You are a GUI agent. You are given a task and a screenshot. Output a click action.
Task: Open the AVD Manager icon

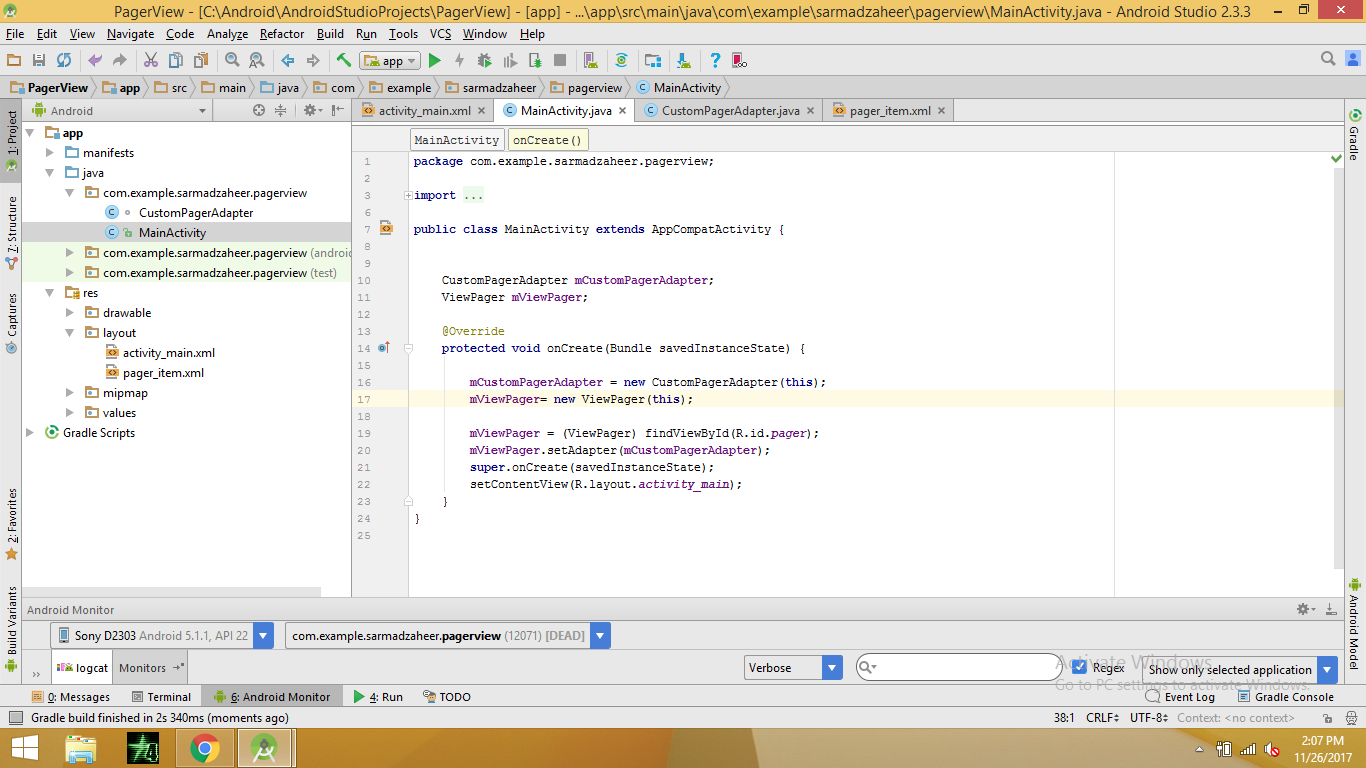coord(590,61)
